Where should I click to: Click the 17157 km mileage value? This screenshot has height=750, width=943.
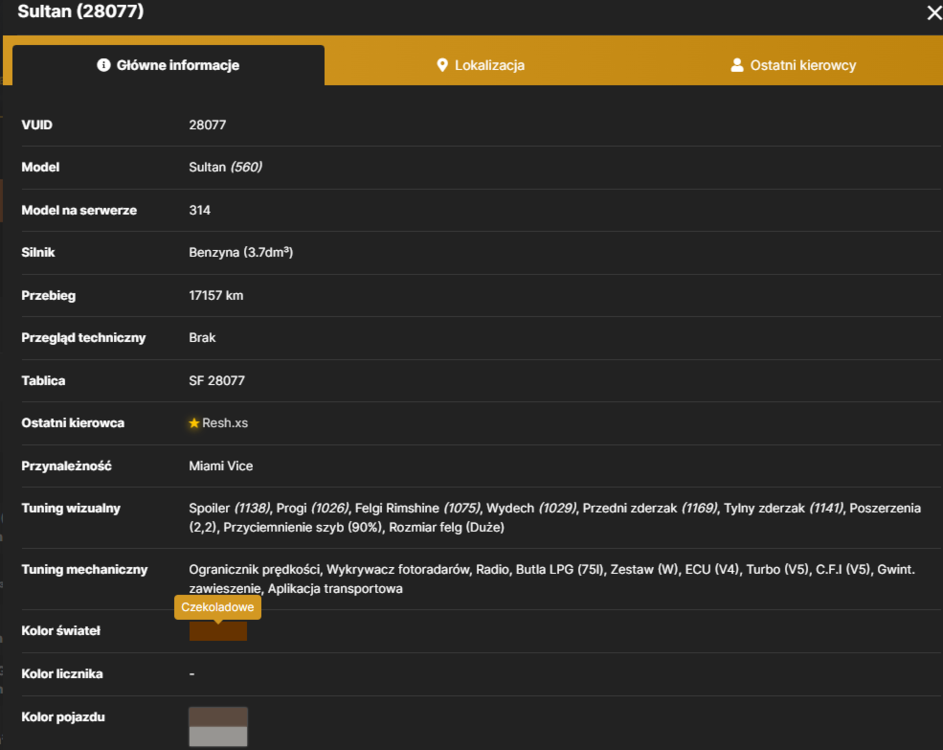[216, 295]
